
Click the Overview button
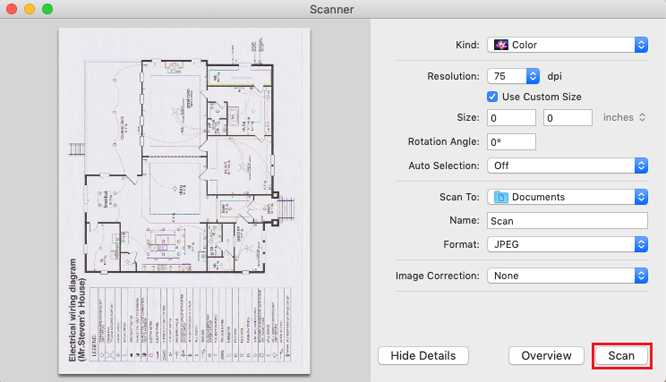(x=546, y=356)
